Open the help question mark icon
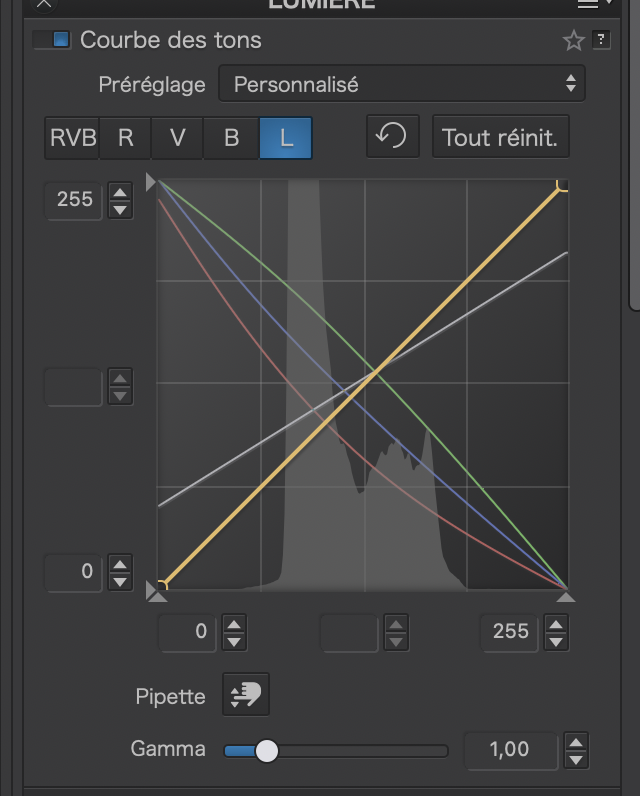The image size is (640, 796). coord(601,40)
